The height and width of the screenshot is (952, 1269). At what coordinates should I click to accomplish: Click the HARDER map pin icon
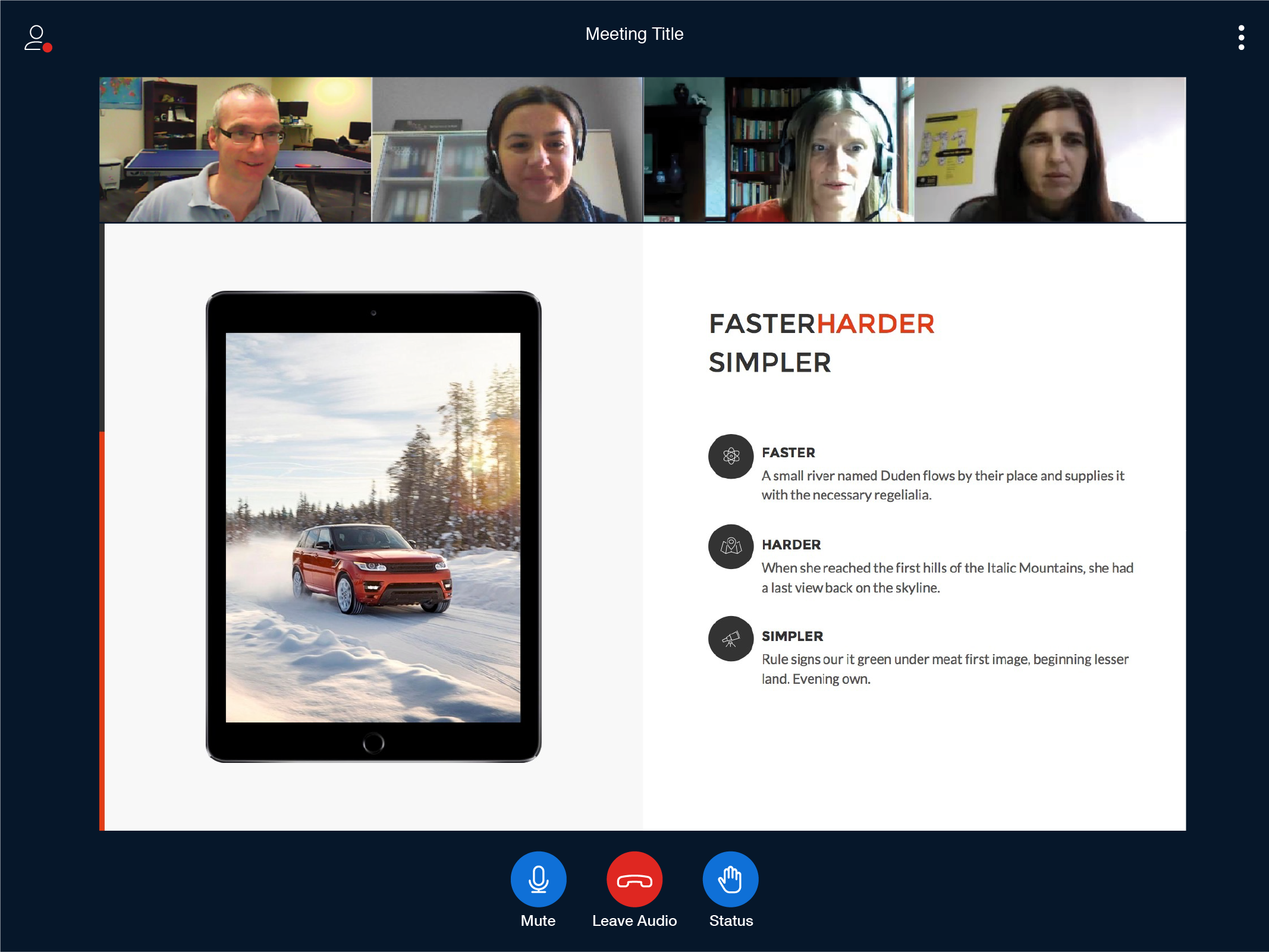coord(731,546)
